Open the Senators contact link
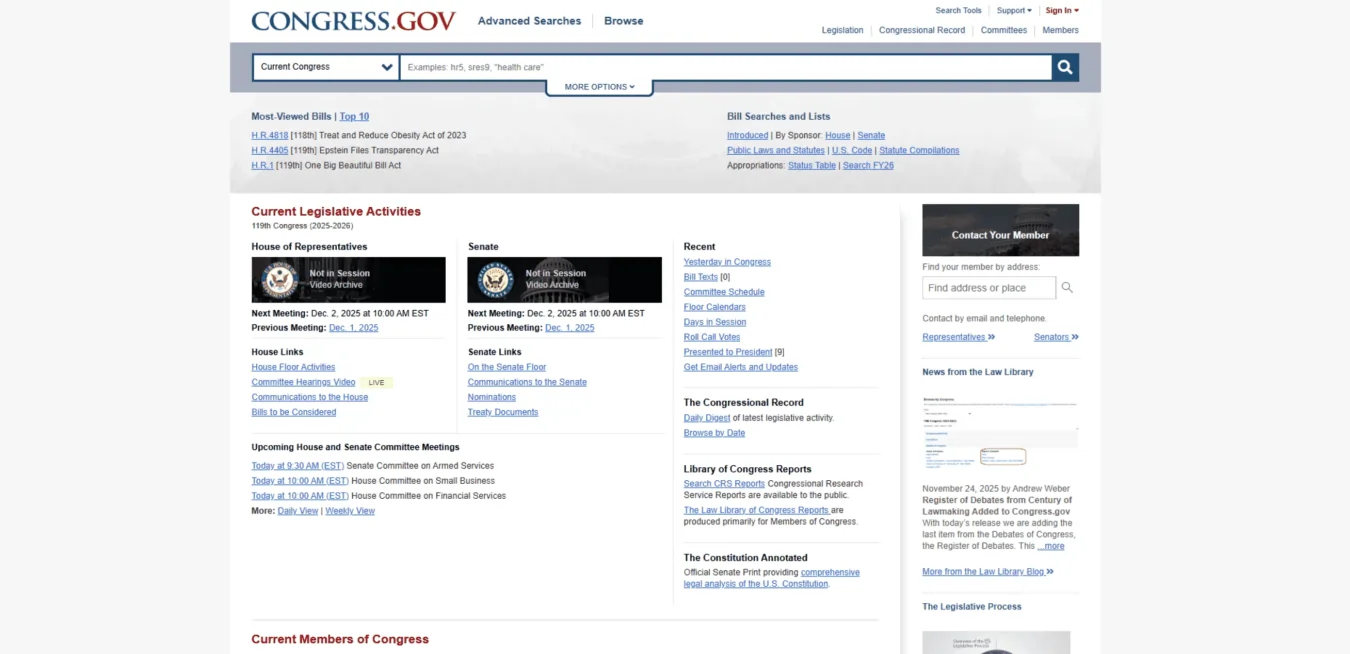 [1056, 337]
